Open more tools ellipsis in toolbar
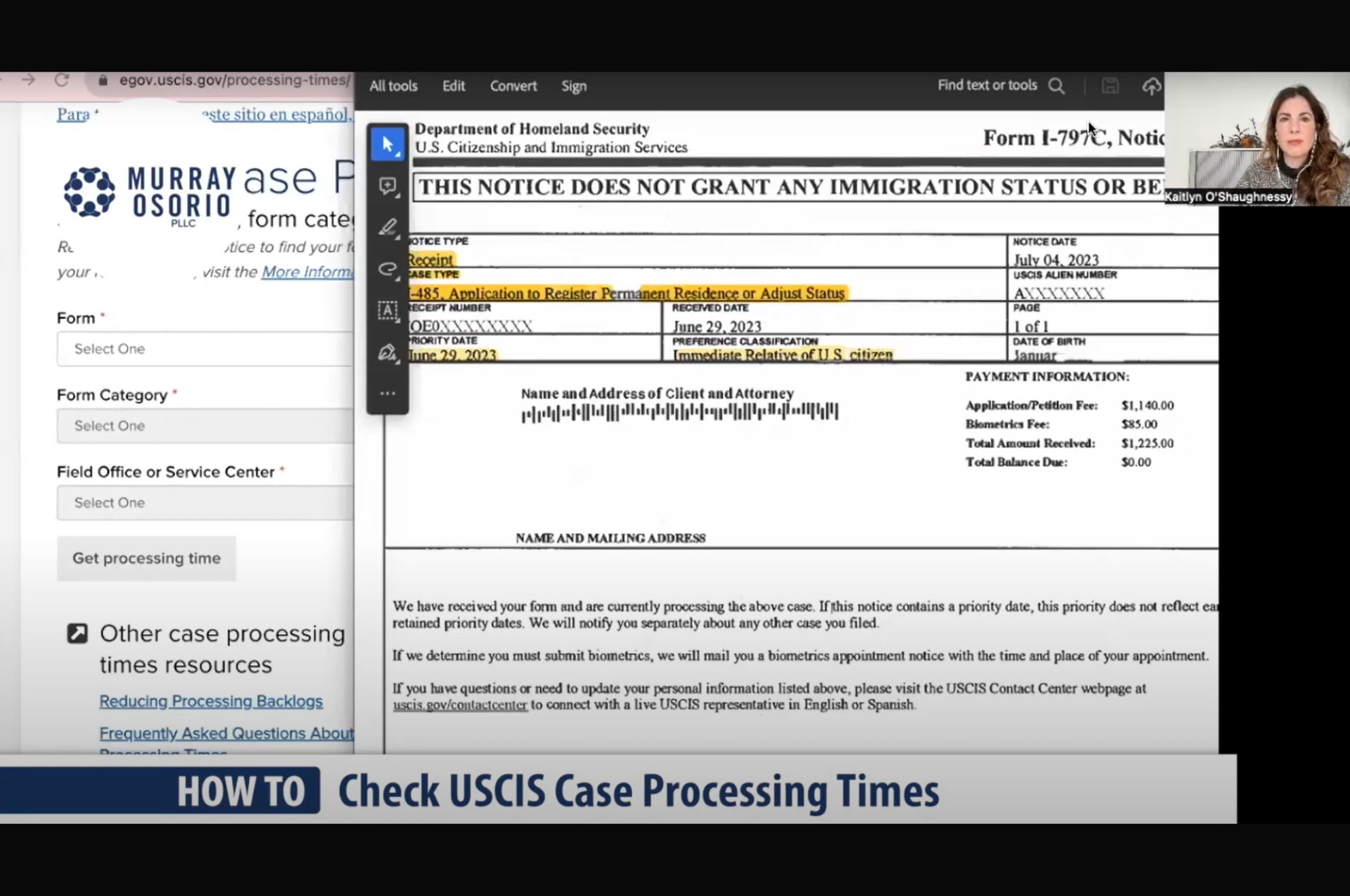Viewport: 1350px width, 896px height. click(x=388, y=394)
